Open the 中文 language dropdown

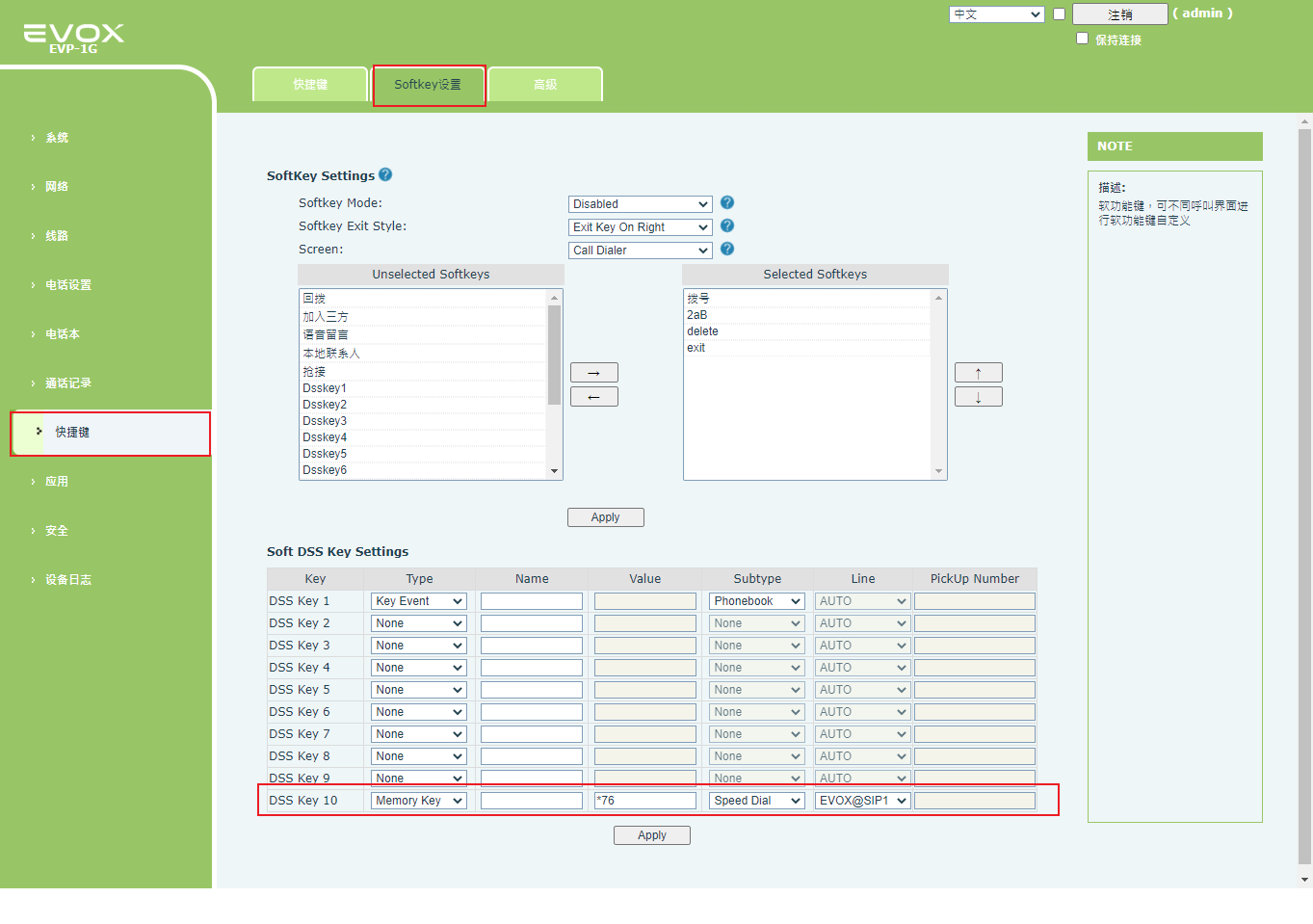pyautogui.click(x=997, y=14)
